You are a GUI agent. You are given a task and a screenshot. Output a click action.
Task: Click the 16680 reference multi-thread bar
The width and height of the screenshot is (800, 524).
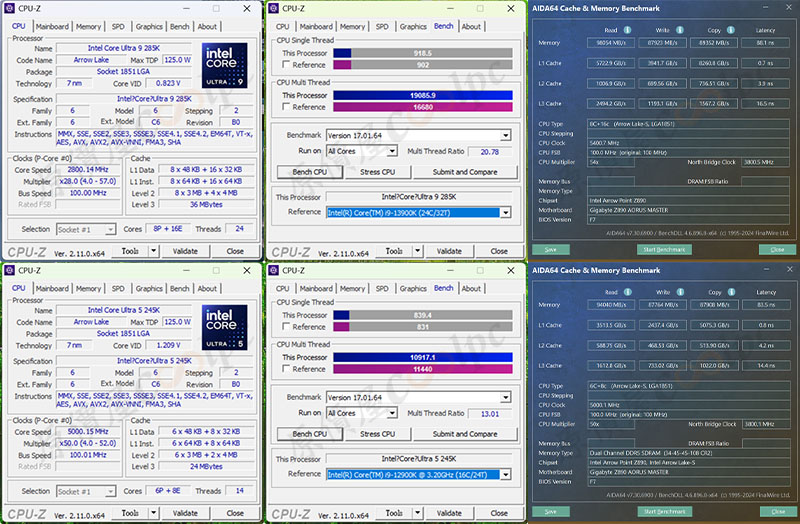point(423,107)
